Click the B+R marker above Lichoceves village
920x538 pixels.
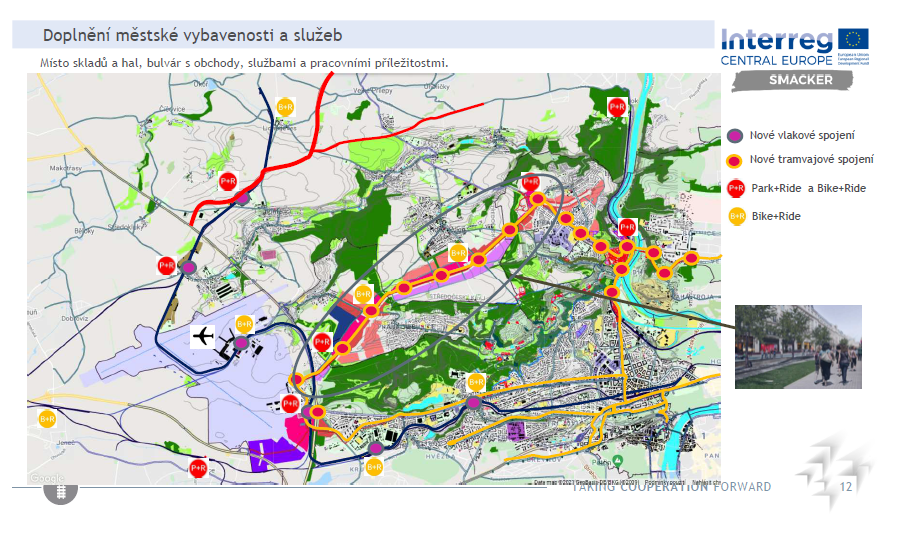285,107
